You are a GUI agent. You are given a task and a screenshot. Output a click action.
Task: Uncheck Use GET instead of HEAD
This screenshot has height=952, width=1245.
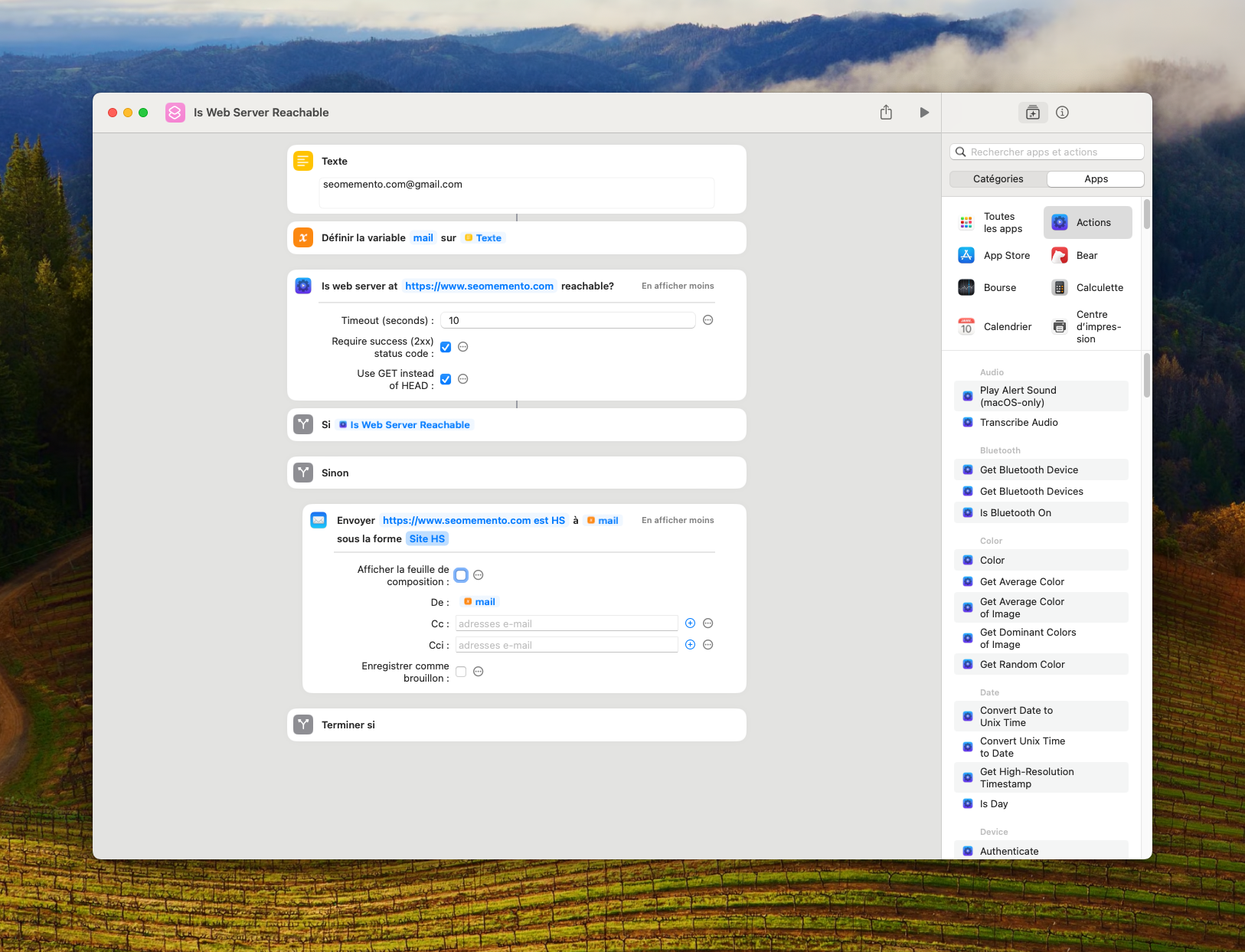tap(446, 379)
